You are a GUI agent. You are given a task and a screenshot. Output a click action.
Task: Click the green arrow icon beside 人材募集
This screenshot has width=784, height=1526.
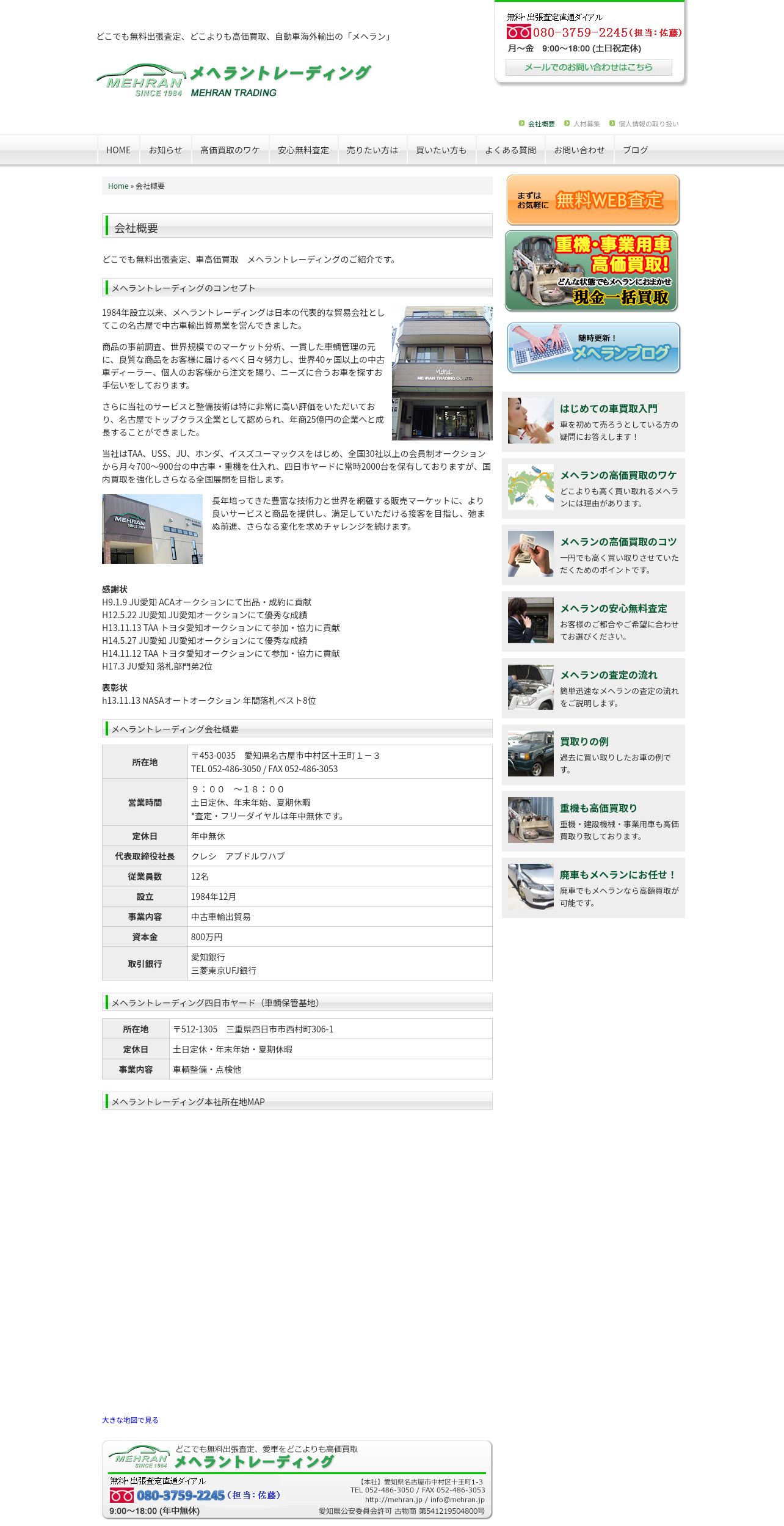pyautogui.click(x=567, y=123)
